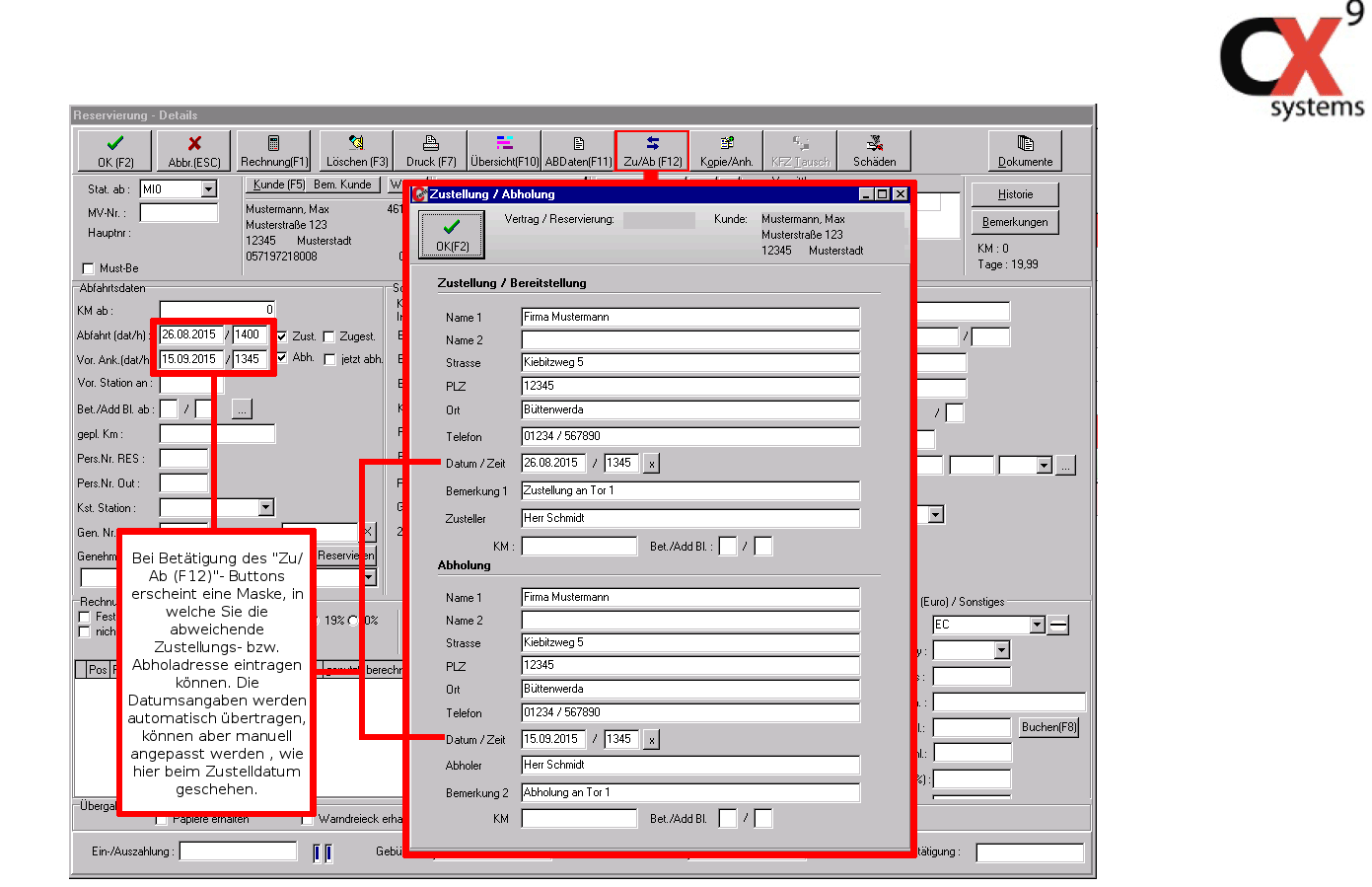Click the Zusteller input field
The height and width of the screenshot is (887, 1372).
[689, 518]
